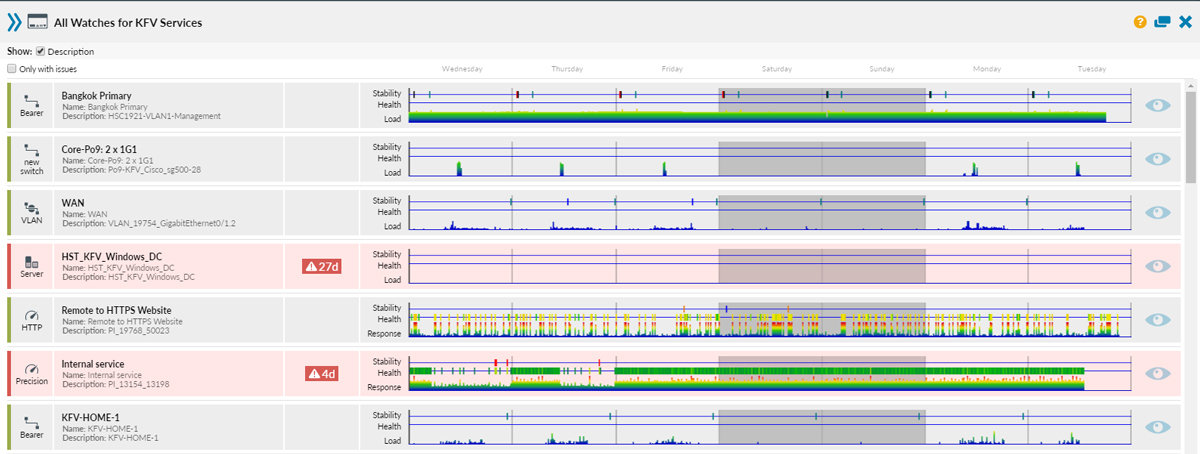The height and width of the screenshot is (454, 1200).
Task: Uncheck the Description checkbox
Action: point(40,51)
